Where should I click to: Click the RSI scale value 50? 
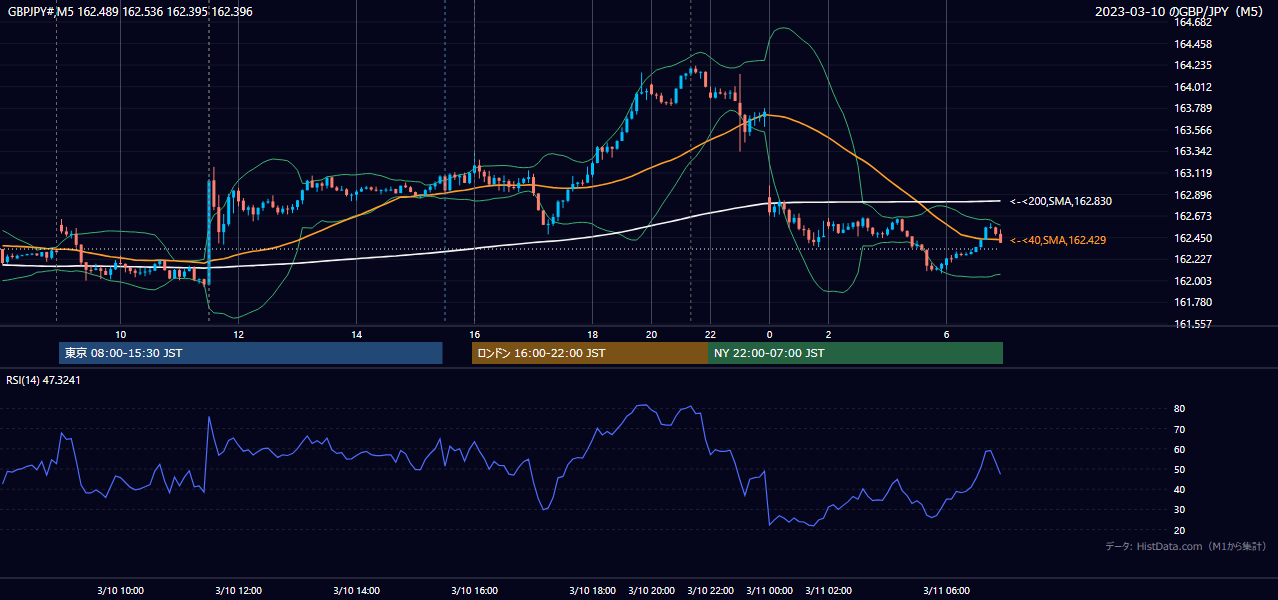pyautogui.click(x=1180, y=469)
